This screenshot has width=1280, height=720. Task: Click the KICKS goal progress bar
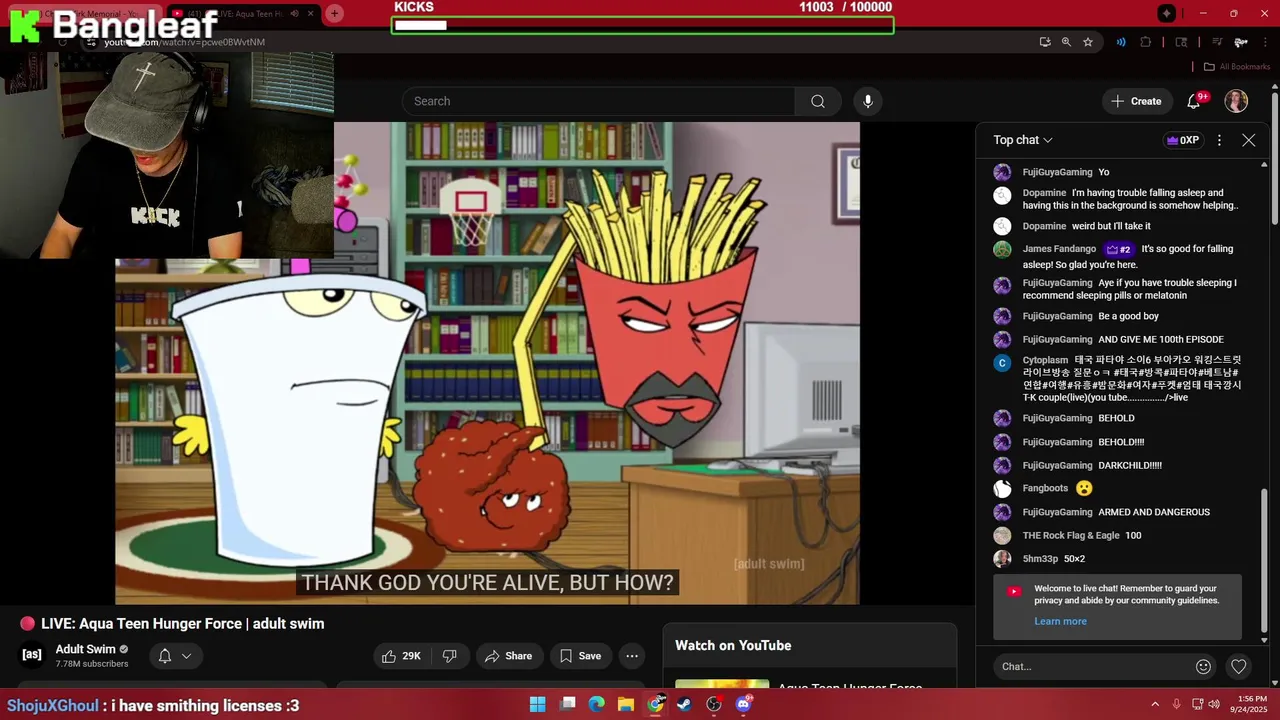click(642, 25)
